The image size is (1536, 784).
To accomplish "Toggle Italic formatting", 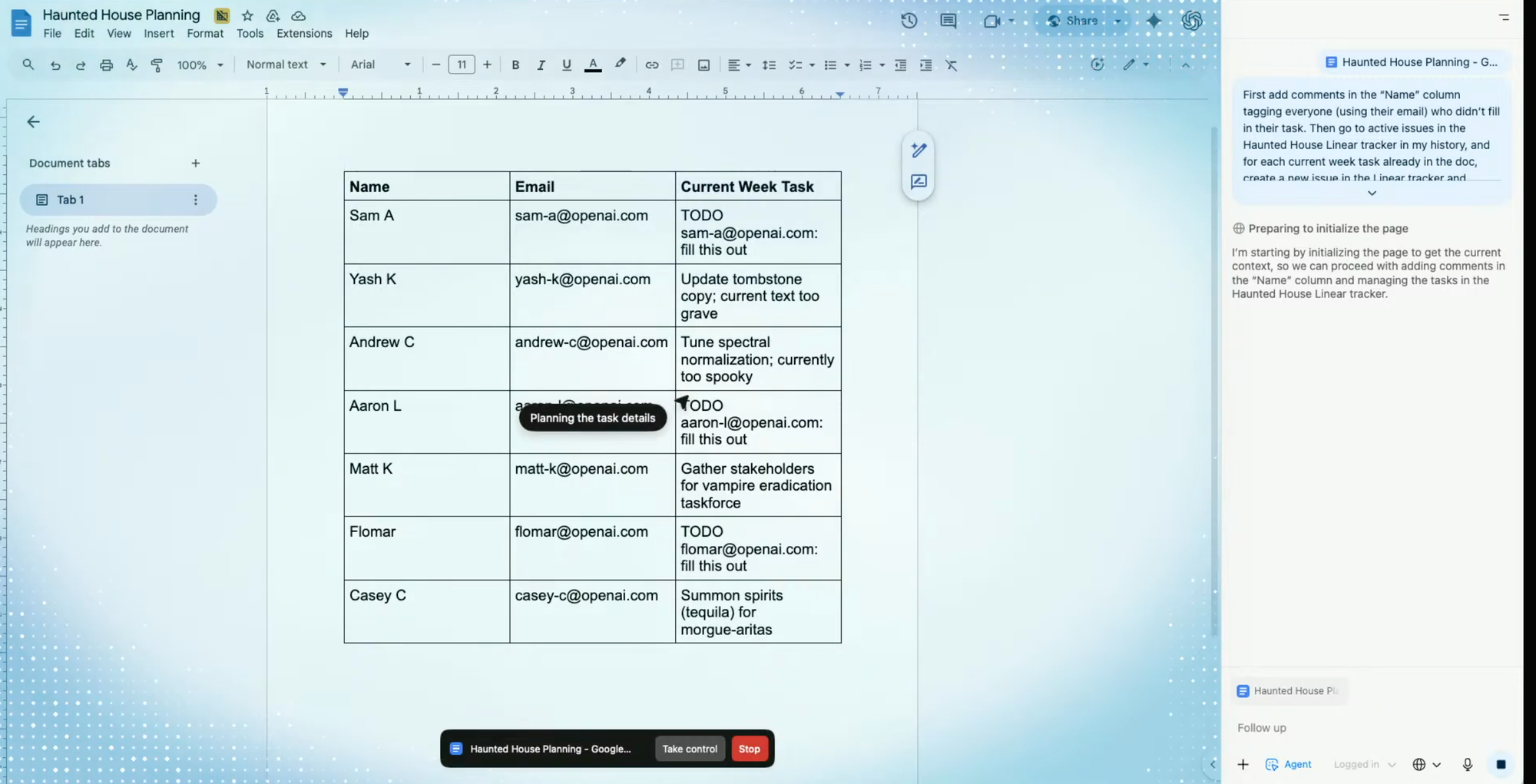I will point(541,65).
